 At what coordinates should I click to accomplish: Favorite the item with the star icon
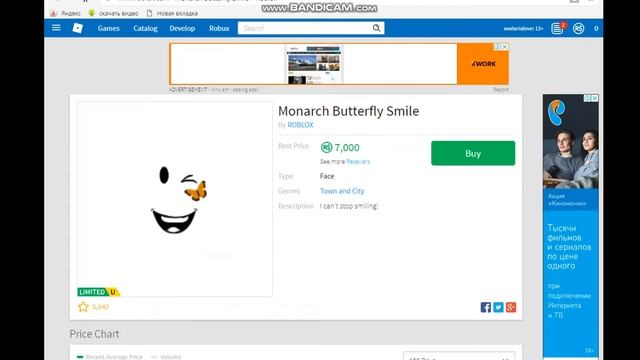(x=83, y=307)
